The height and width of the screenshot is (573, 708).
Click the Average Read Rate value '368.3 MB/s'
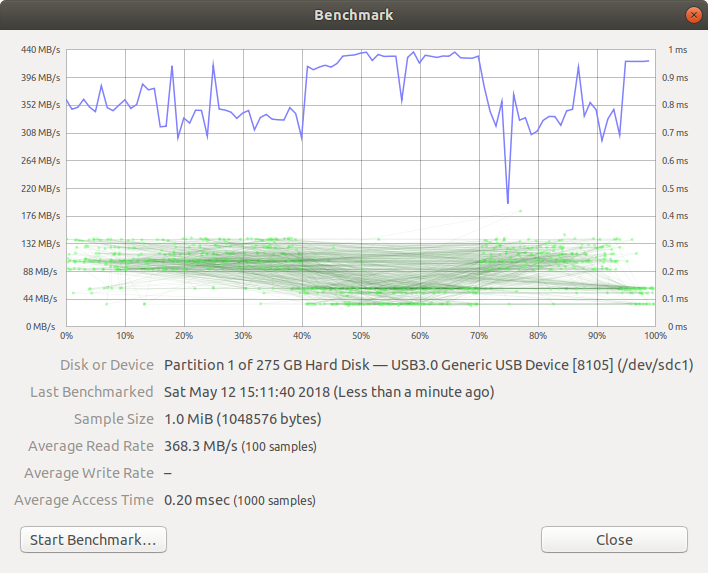200,446
